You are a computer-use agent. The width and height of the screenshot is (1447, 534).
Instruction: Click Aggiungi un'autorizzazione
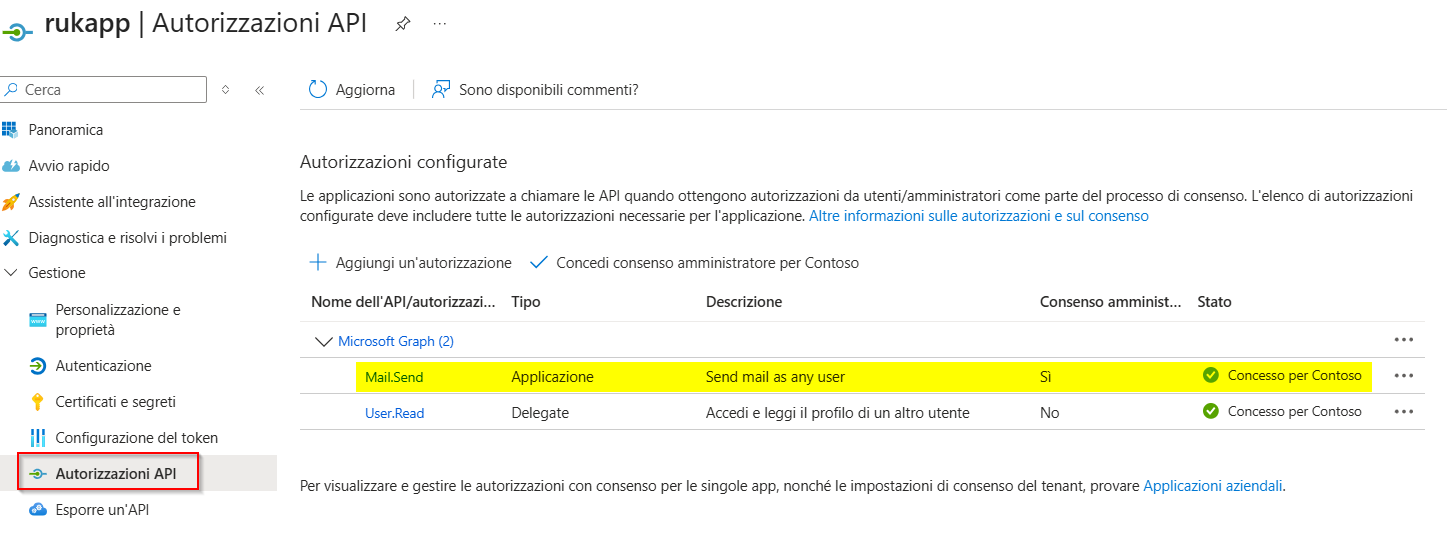410,263
